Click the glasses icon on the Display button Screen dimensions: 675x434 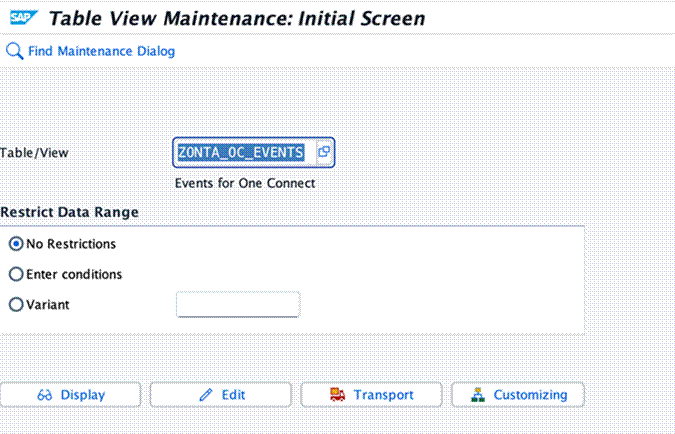[45, 395]
